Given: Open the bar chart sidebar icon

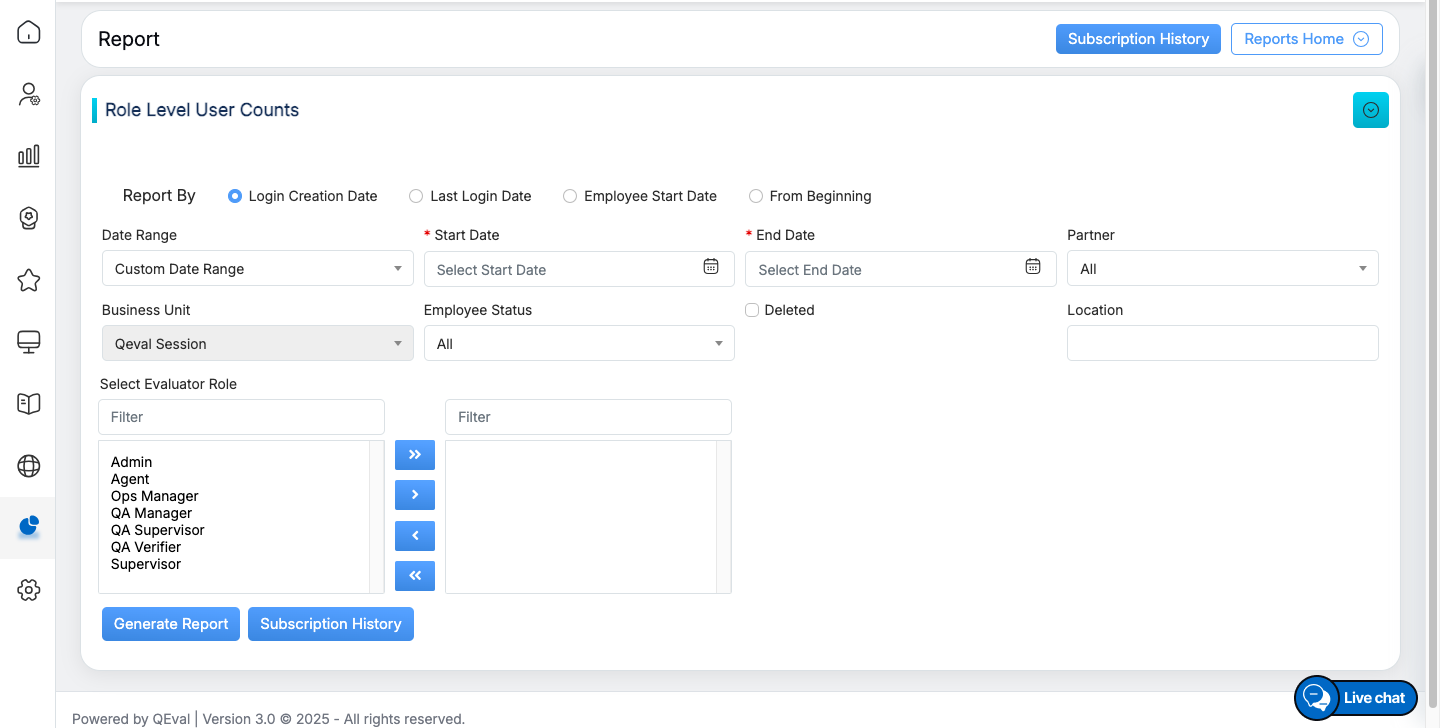Looking at the screenshot, I should [x=29, y=156].
